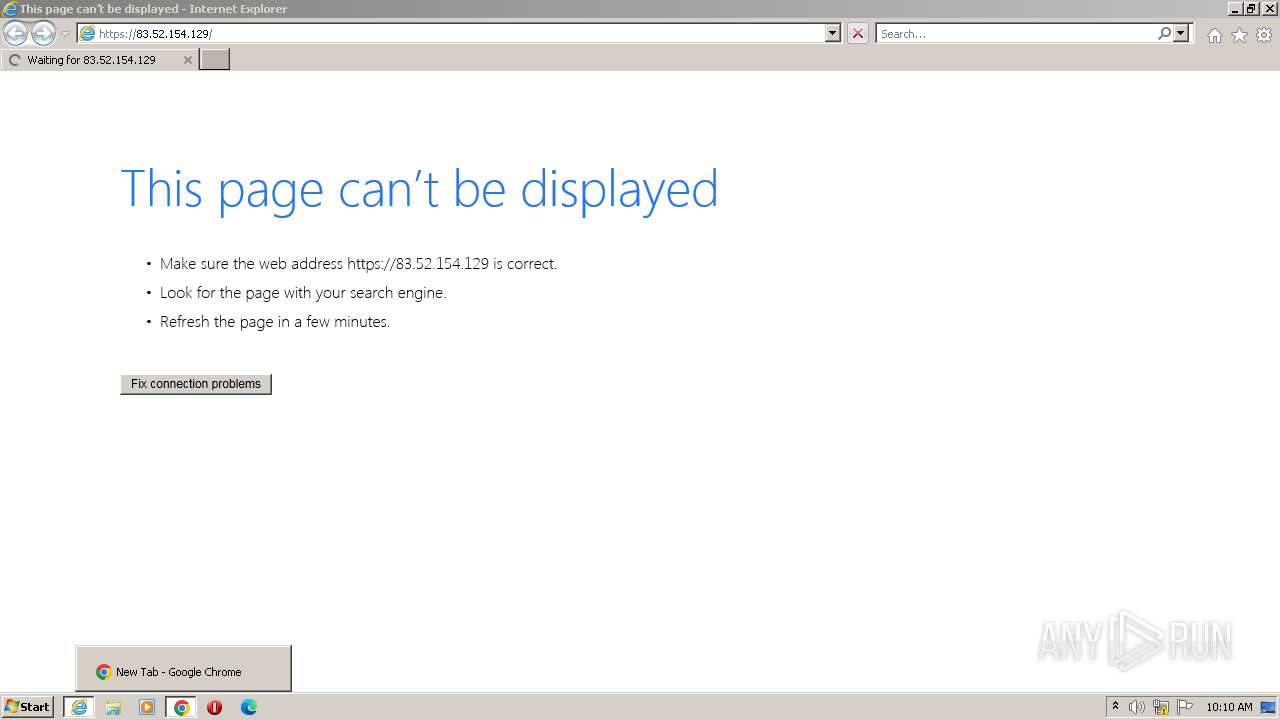Open a new tab via blank tab button

[215, 60]
